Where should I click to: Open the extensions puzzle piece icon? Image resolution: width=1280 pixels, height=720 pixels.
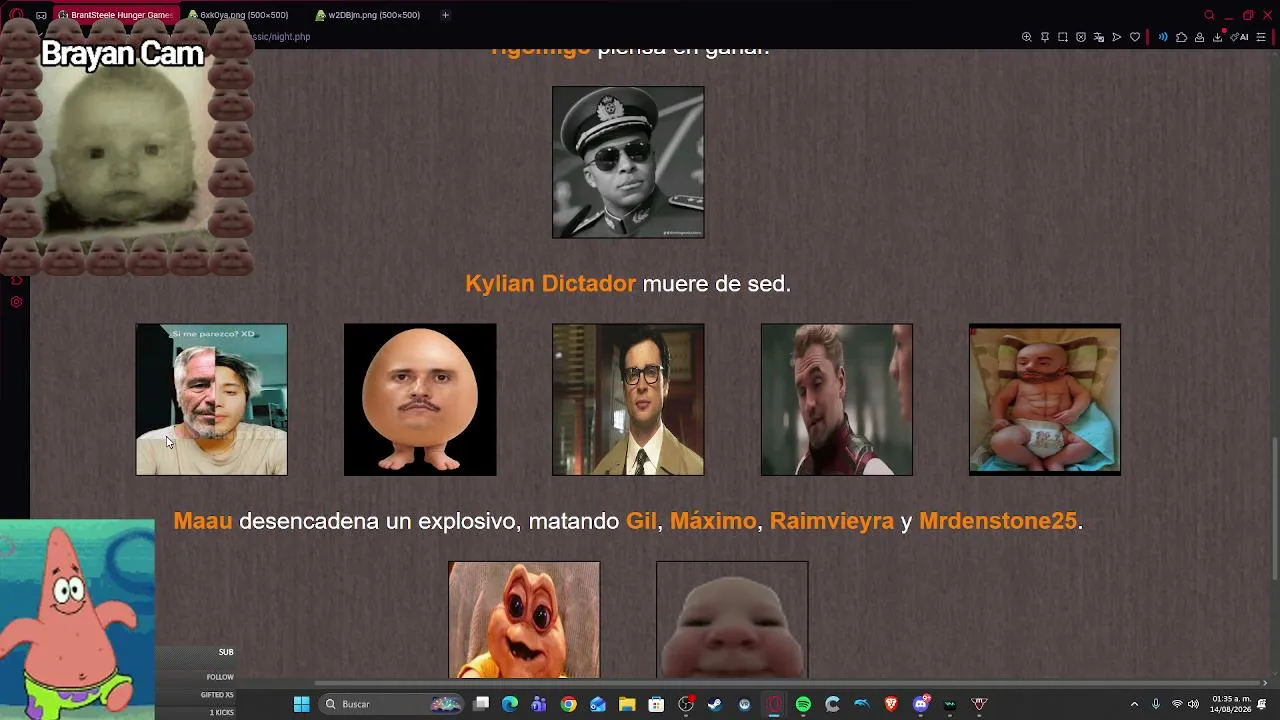[x=1181, y=37]
